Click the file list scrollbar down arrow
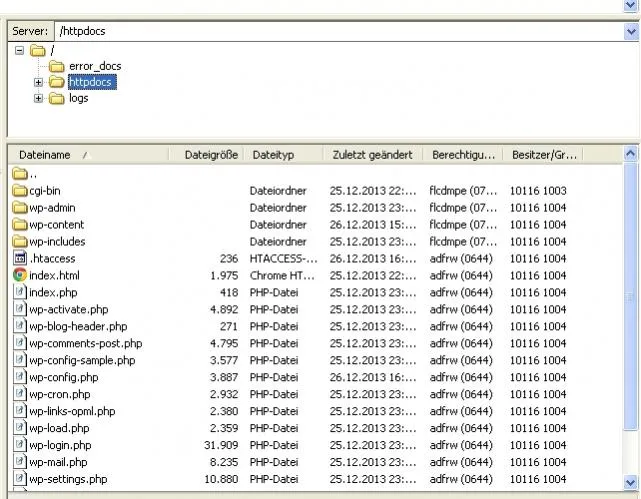The width and height of the screenshot is (641, 499). [630, 482]
